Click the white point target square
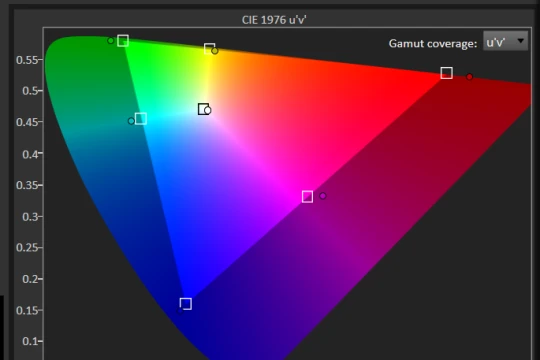Viewport: 540px width, 360px height. pyautogui.click(x=204, y=109)
